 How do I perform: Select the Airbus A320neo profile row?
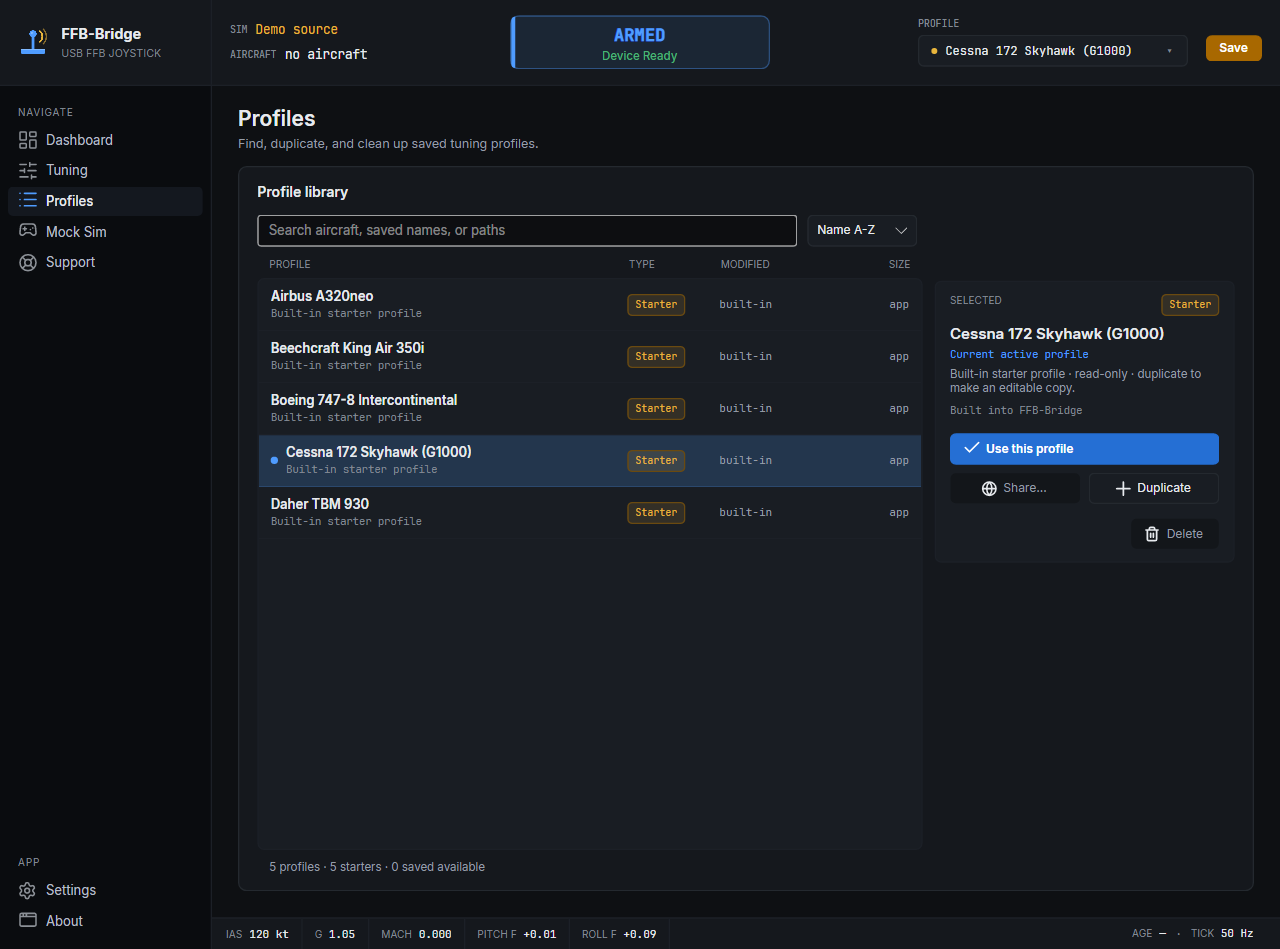pos(590,304)
